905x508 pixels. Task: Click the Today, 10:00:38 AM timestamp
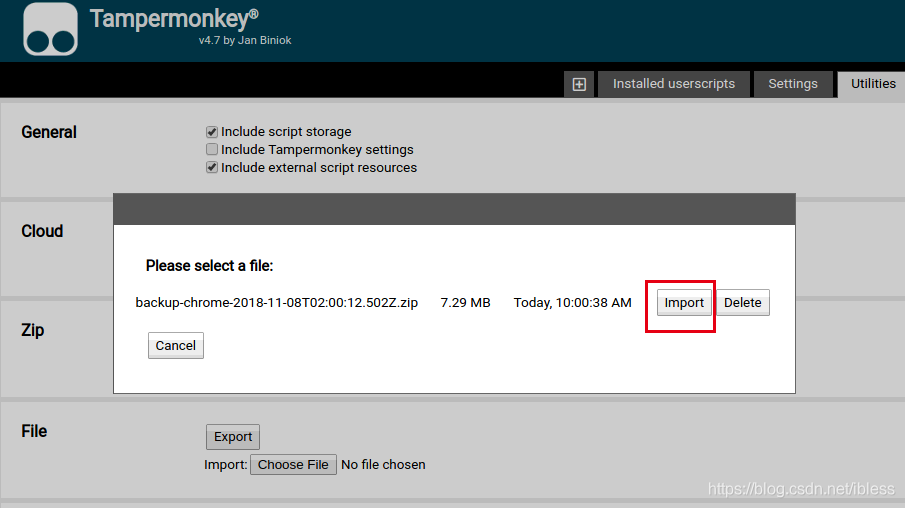(x=573, y=302)
